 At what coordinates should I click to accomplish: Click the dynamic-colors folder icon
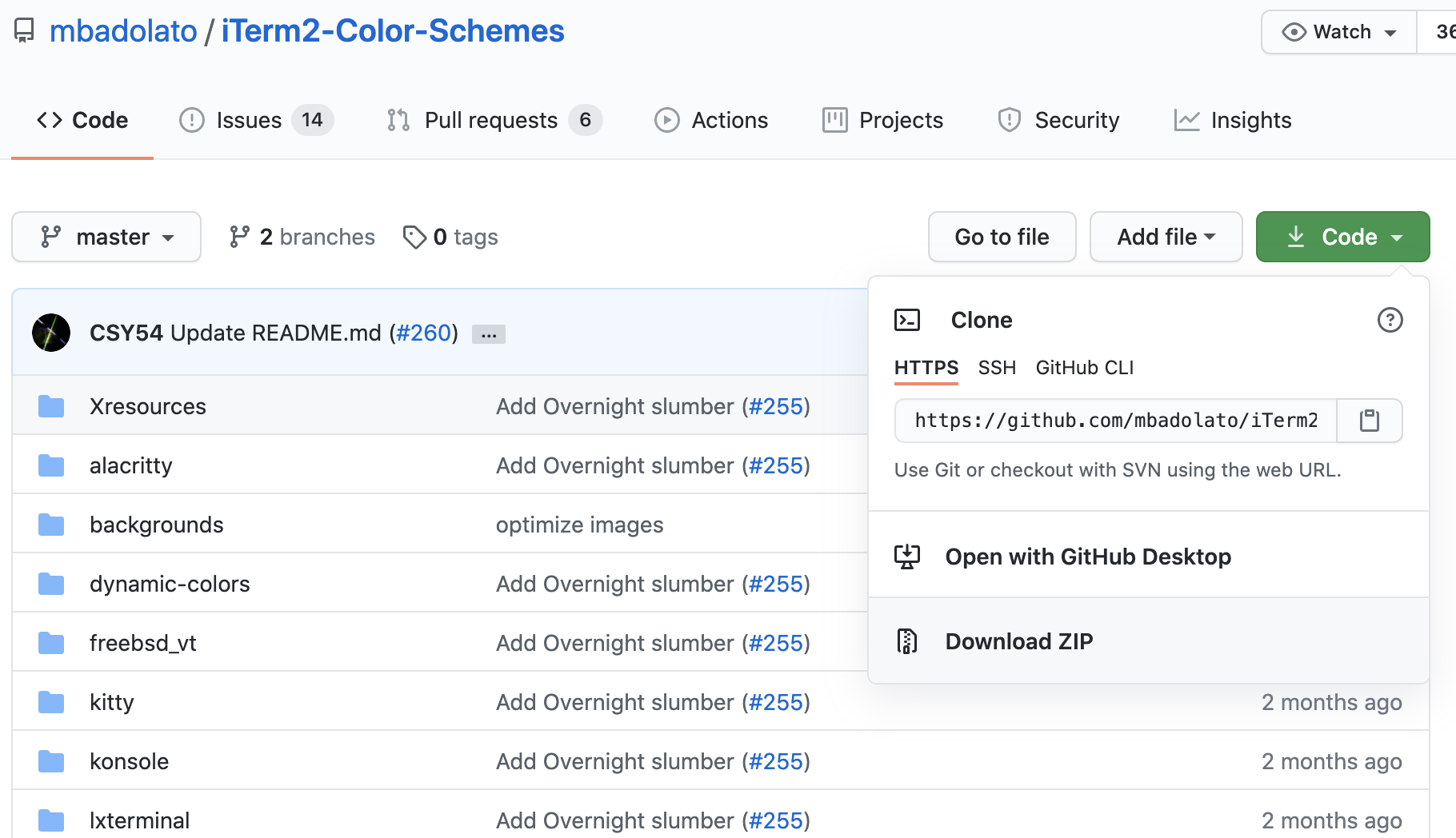coord(51,584)
